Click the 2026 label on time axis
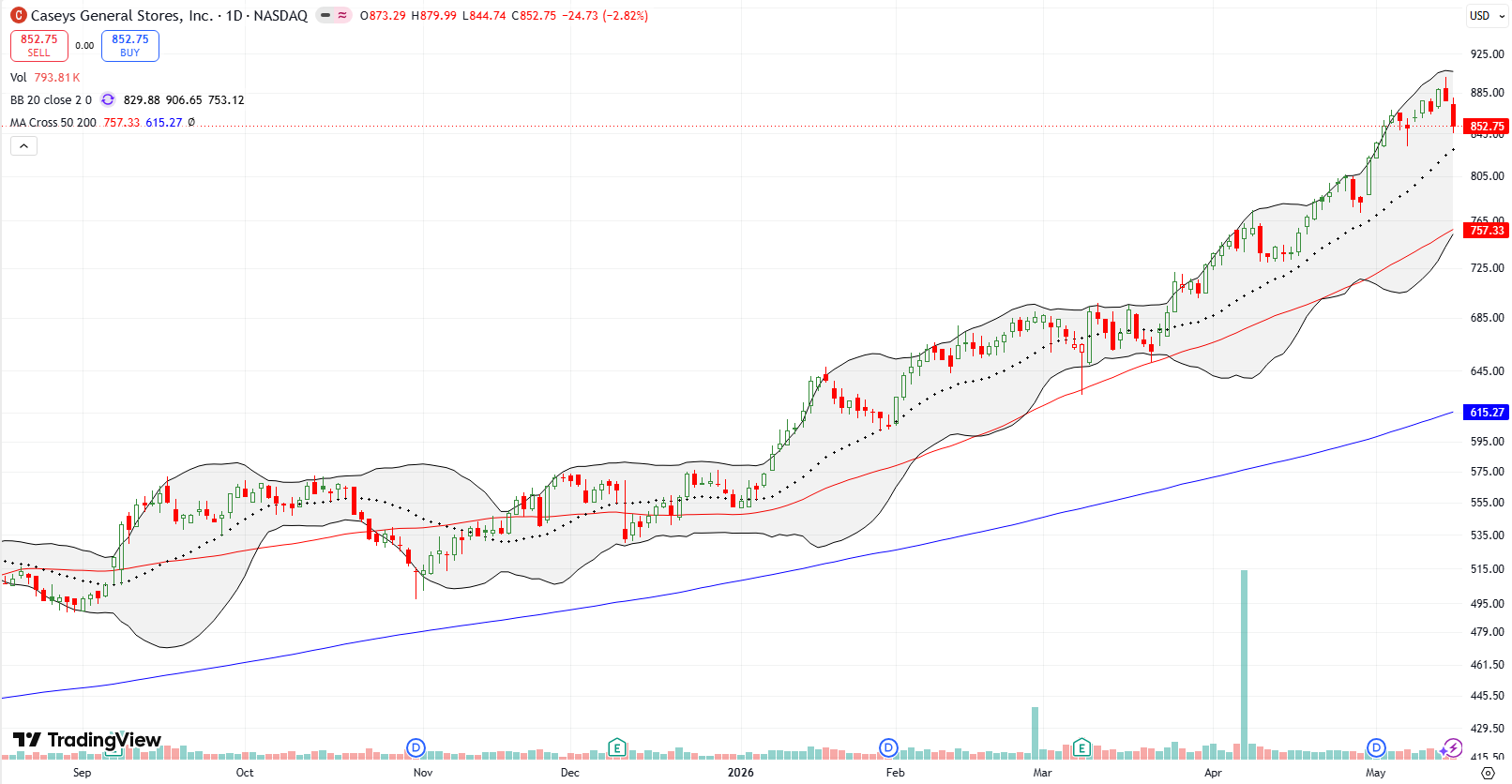Screen dimensions: 1512x784 click(x=741, y=773)
